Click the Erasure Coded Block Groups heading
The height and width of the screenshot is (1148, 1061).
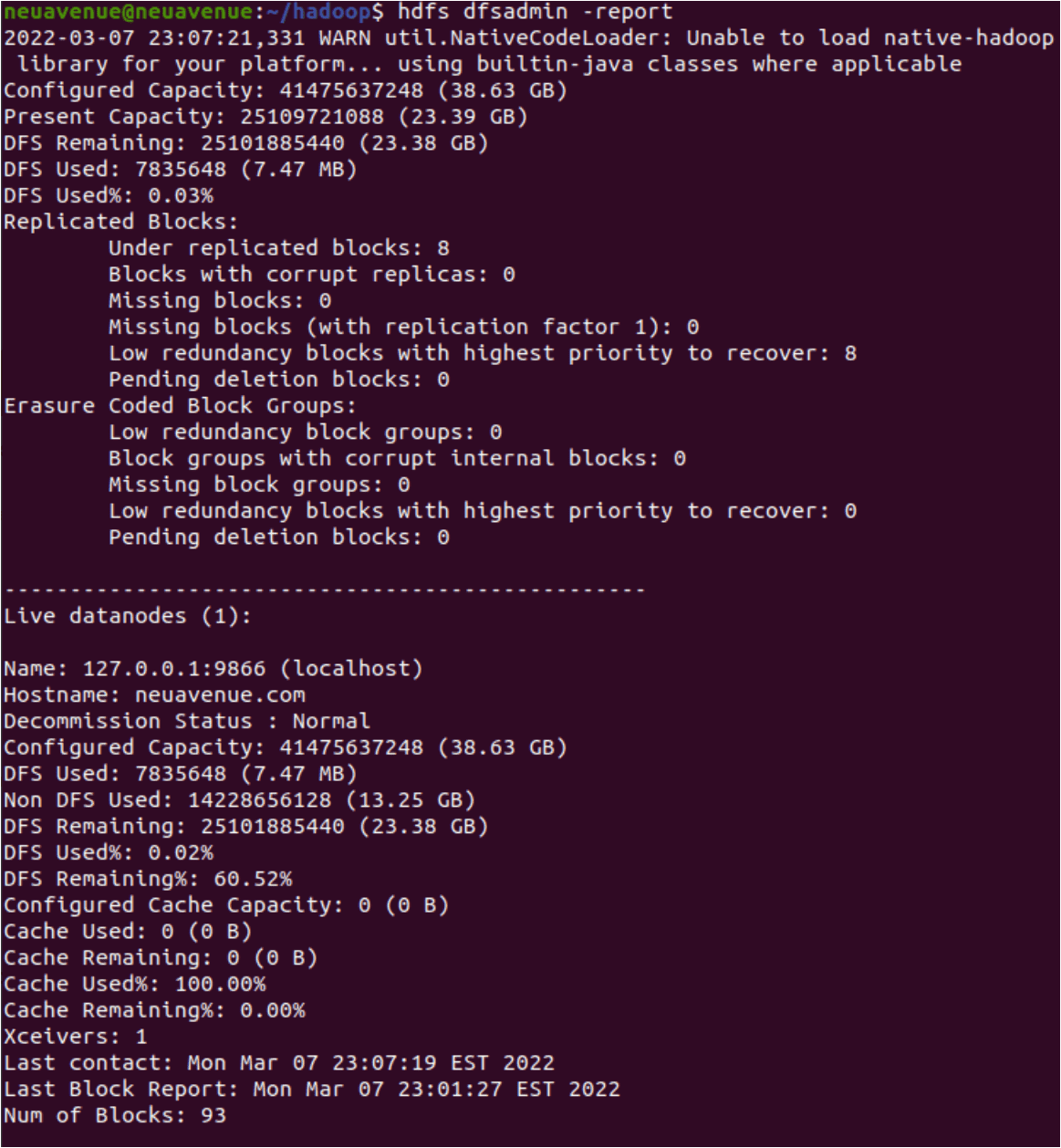tap(180, 406)
